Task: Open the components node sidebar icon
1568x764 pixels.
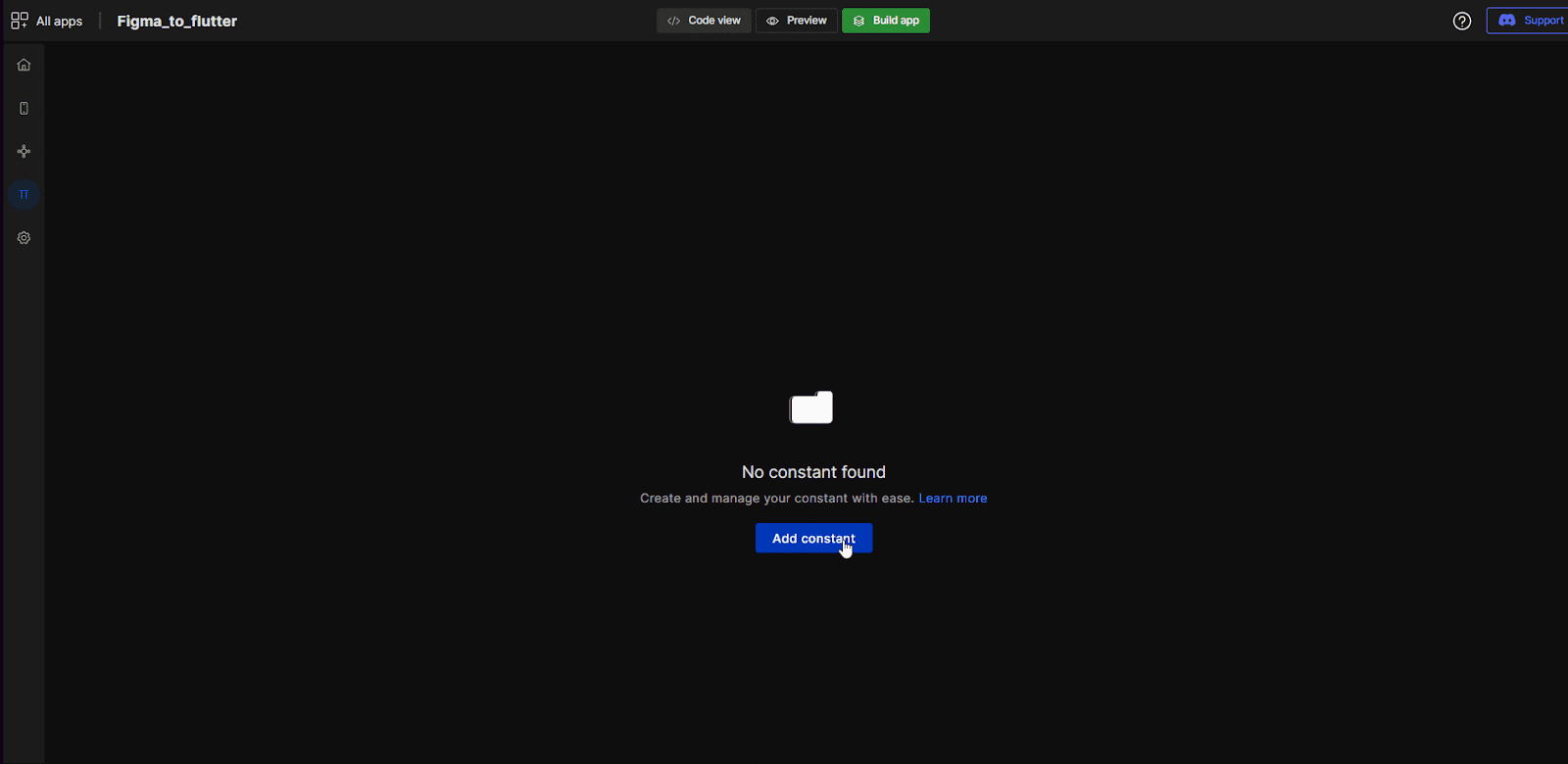Action: pyautogui.click(x=24, y=151)
